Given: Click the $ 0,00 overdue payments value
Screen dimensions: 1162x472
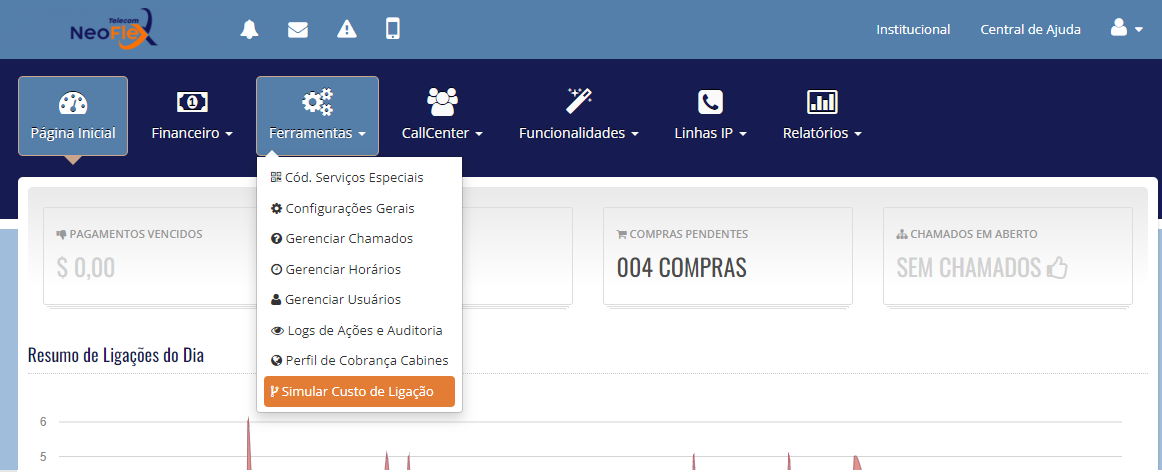Looking at the screenshot, I should click(86, 267).
